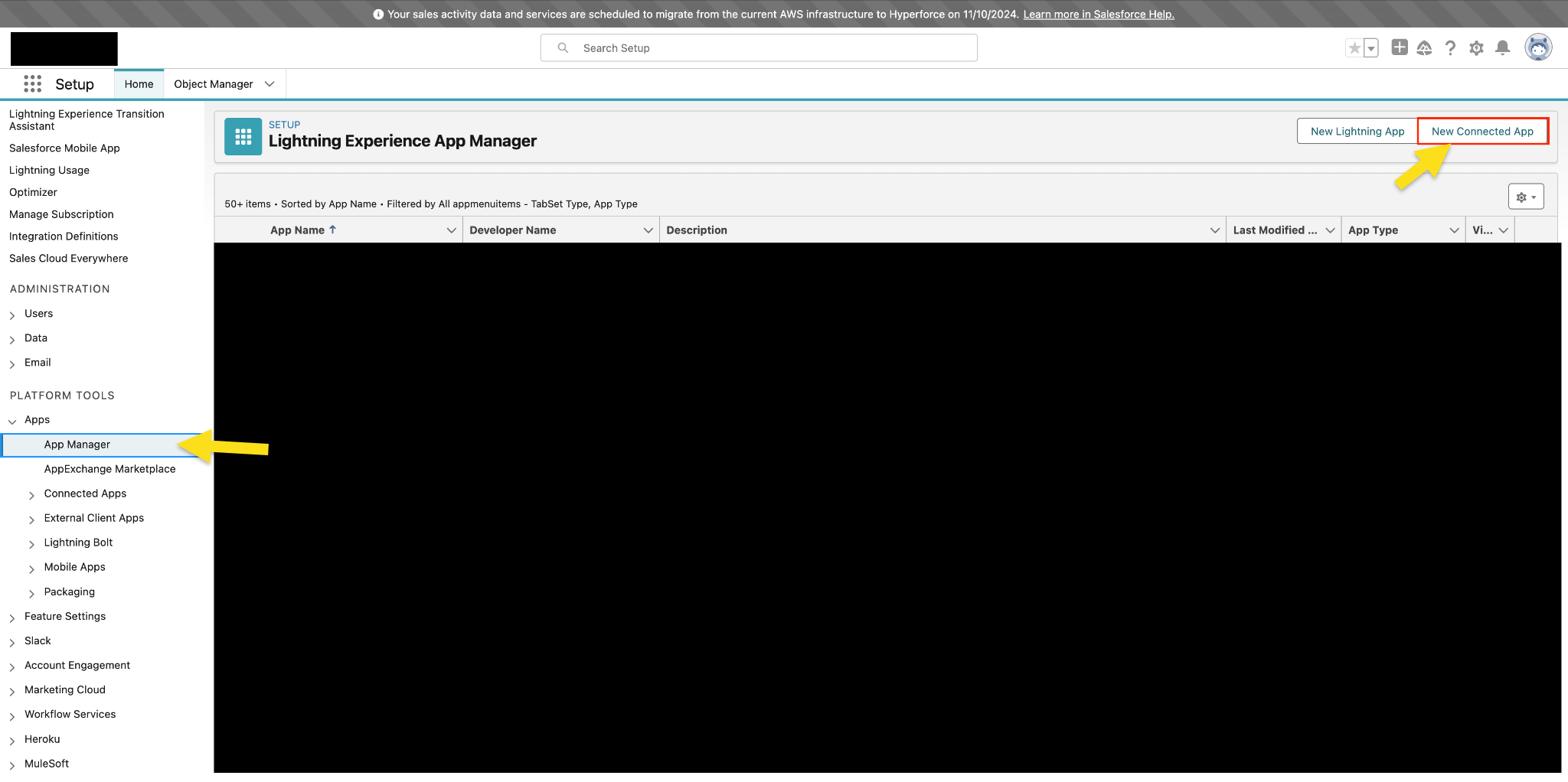
Task: Click the info icon in migration banner
Action: [x=378, y=15]
